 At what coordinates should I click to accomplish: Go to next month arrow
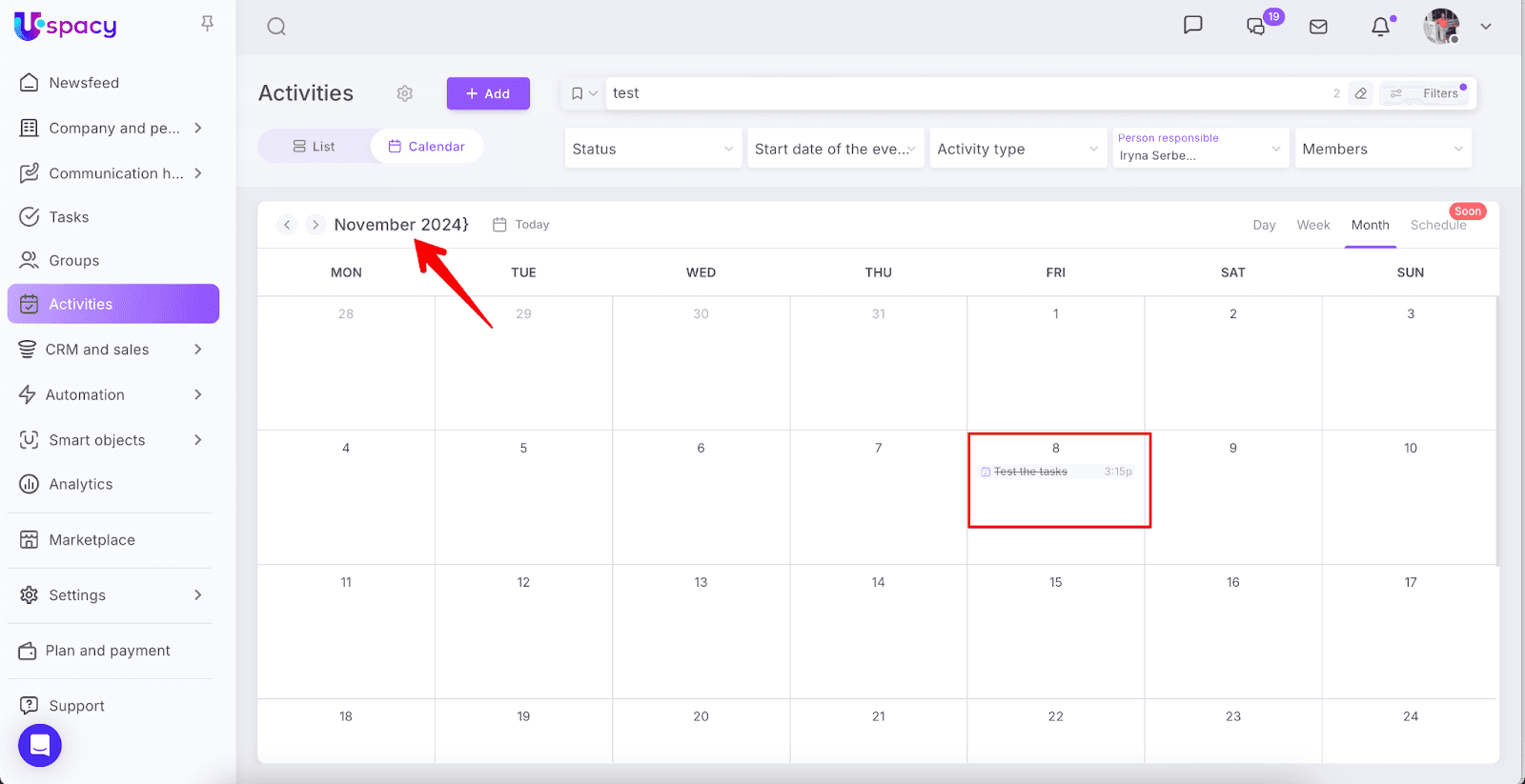315,225
